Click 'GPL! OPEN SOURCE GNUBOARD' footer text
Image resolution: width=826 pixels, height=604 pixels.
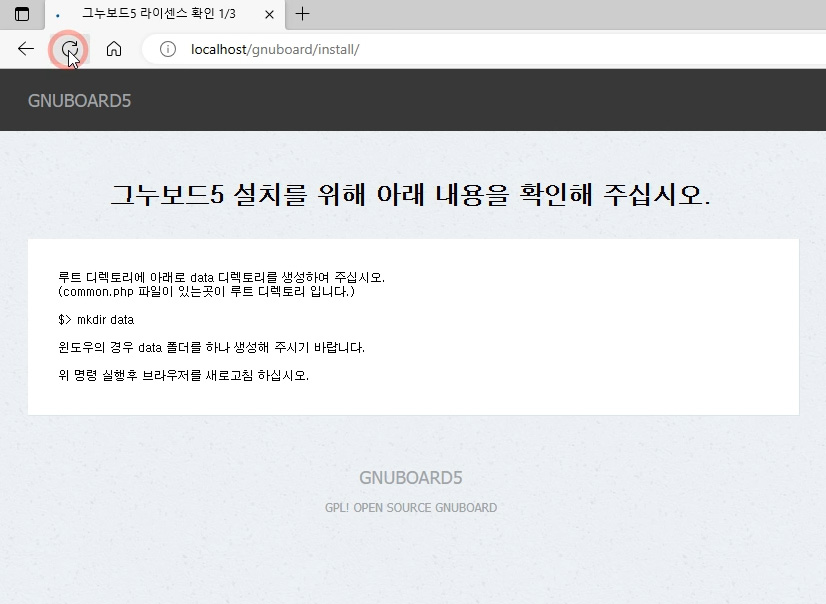411,508
